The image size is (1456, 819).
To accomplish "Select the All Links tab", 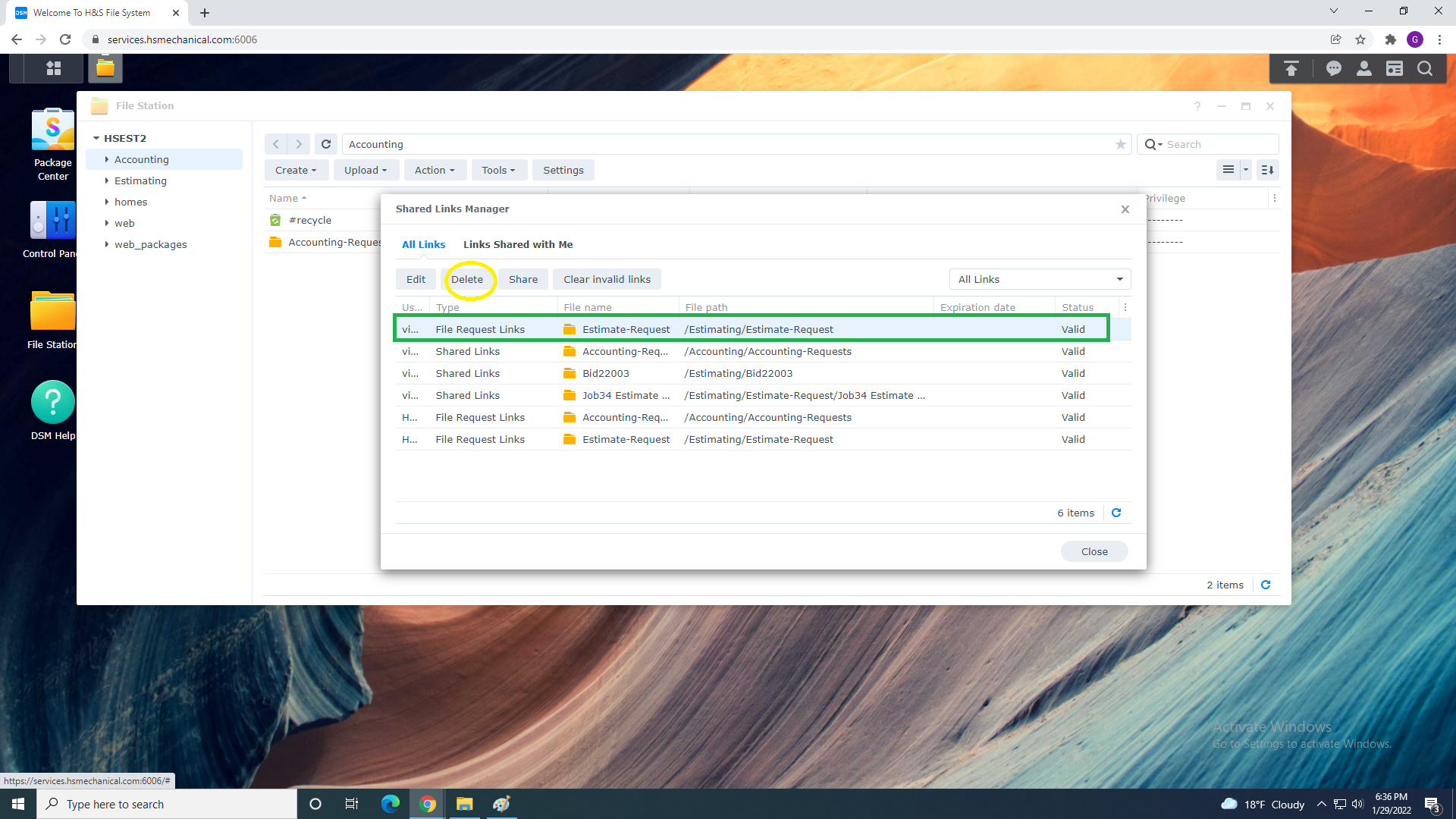I will [423, 244].
